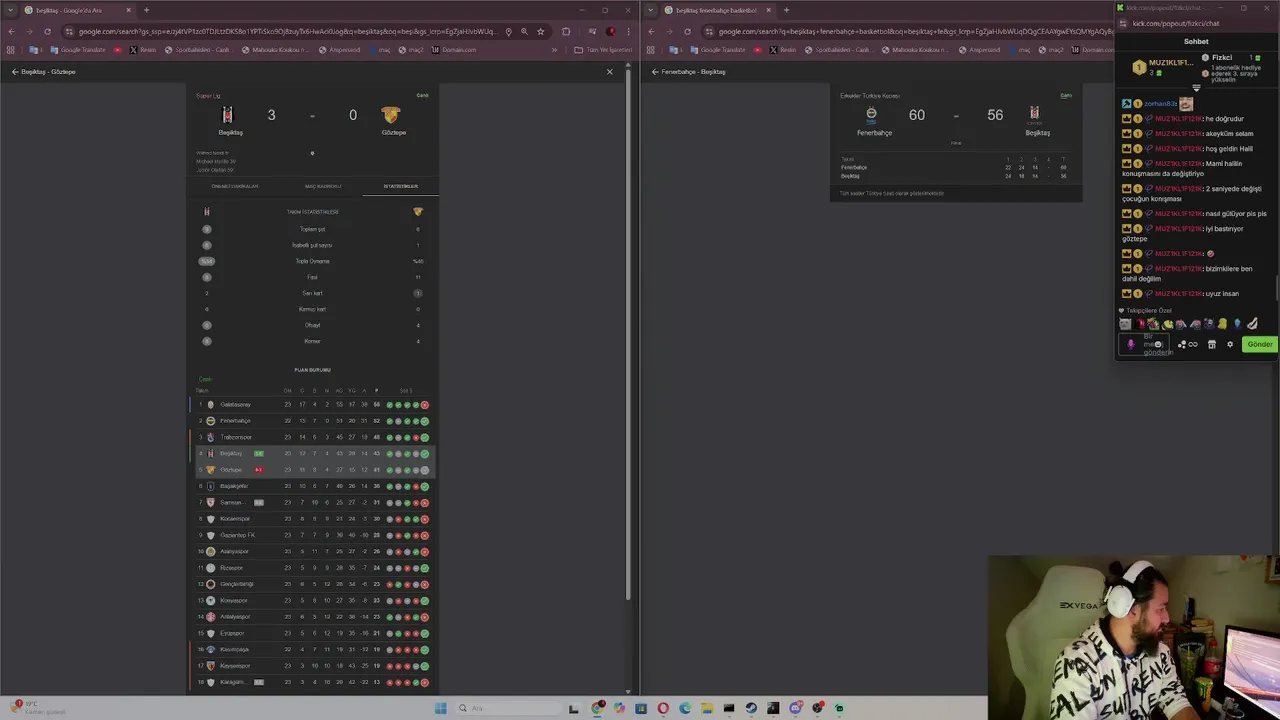Click the Süper Lig label above score
1280x720 pixels.
click(x=209, y=96)
